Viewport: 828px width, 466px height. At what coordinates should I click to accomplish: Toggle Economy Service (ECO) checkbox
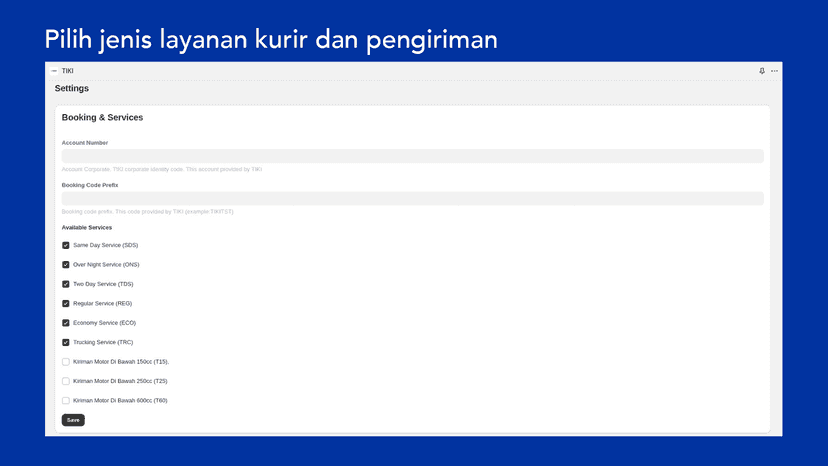(65, 323)
